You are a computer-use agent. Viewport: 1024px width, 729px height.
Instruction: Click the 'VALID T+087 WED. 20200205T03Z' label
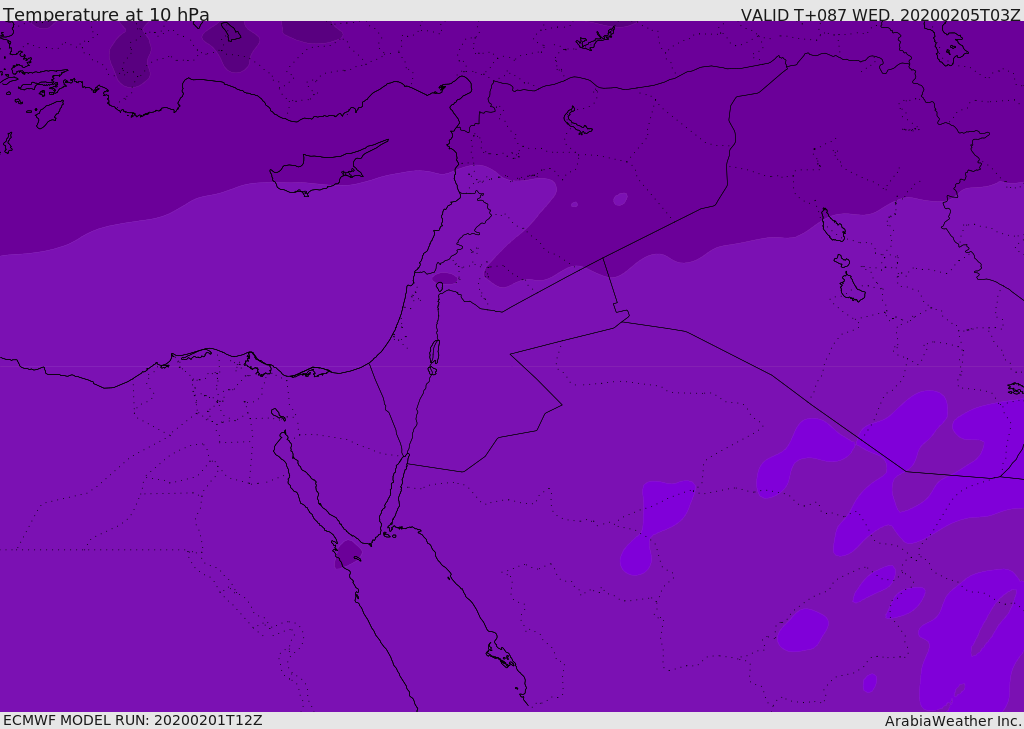(x=880, y=15)
